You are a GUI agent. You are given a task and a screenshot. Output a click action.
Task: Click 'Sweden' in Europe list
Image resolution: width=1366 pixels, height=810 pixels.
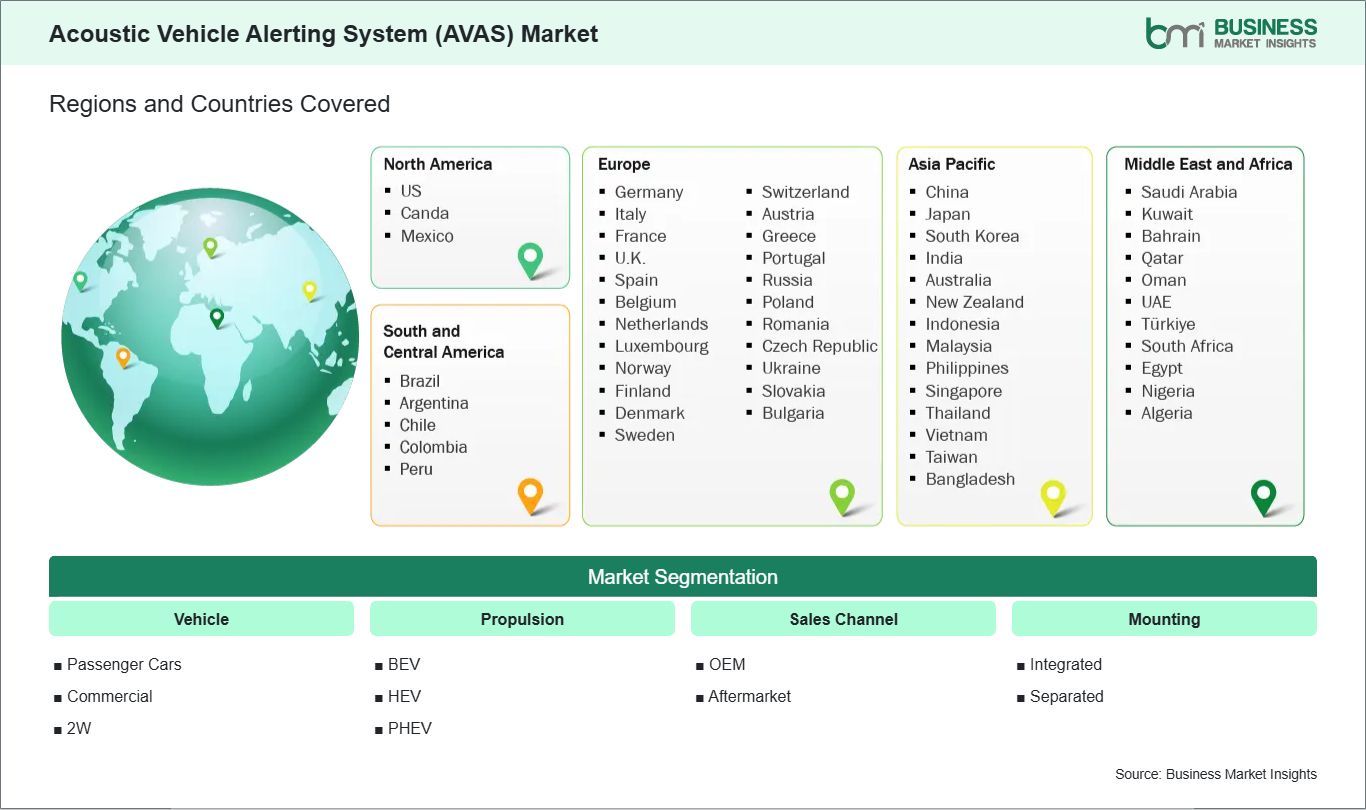coord(645,435)
